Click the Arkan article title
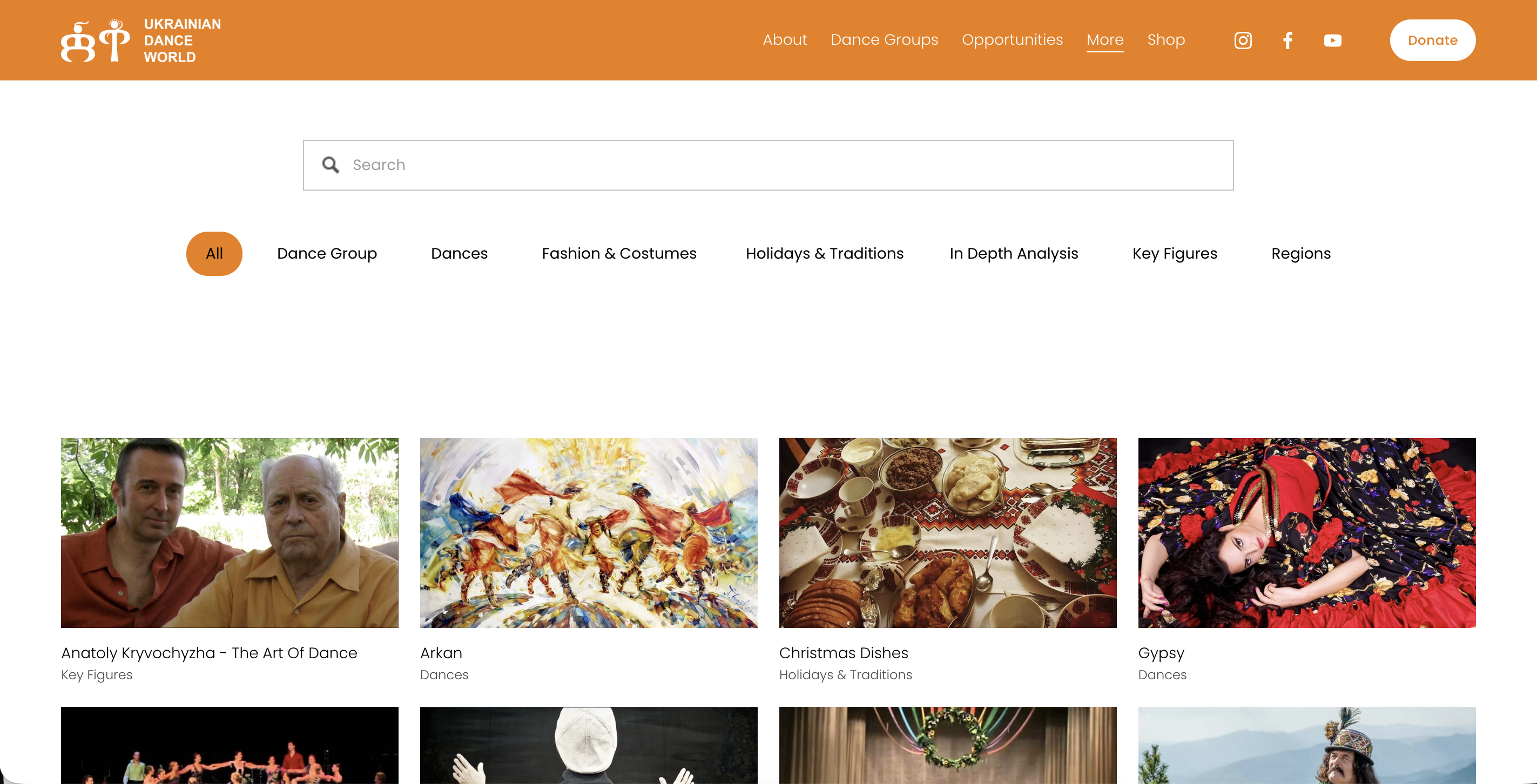Viewport: 1537px width, 784px height. click(x=441, y=653)
